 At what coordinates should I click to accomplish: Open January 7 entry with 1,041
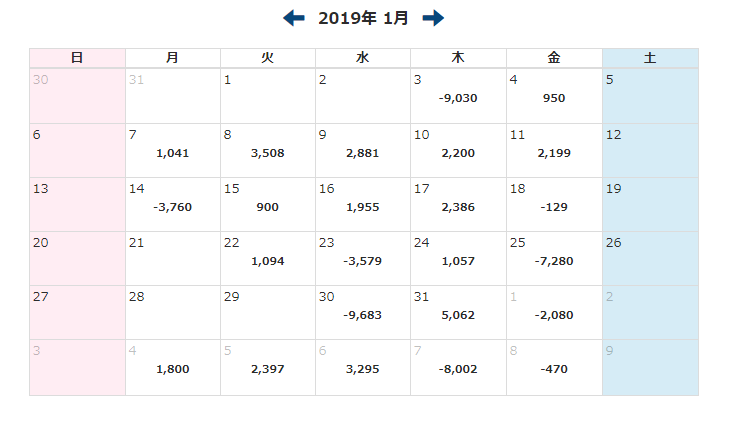(173, 151)
